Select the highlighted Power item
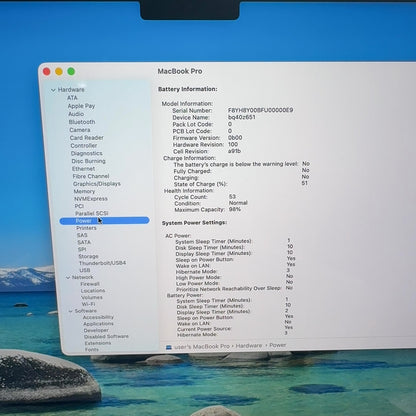 [x=104, y=221]
